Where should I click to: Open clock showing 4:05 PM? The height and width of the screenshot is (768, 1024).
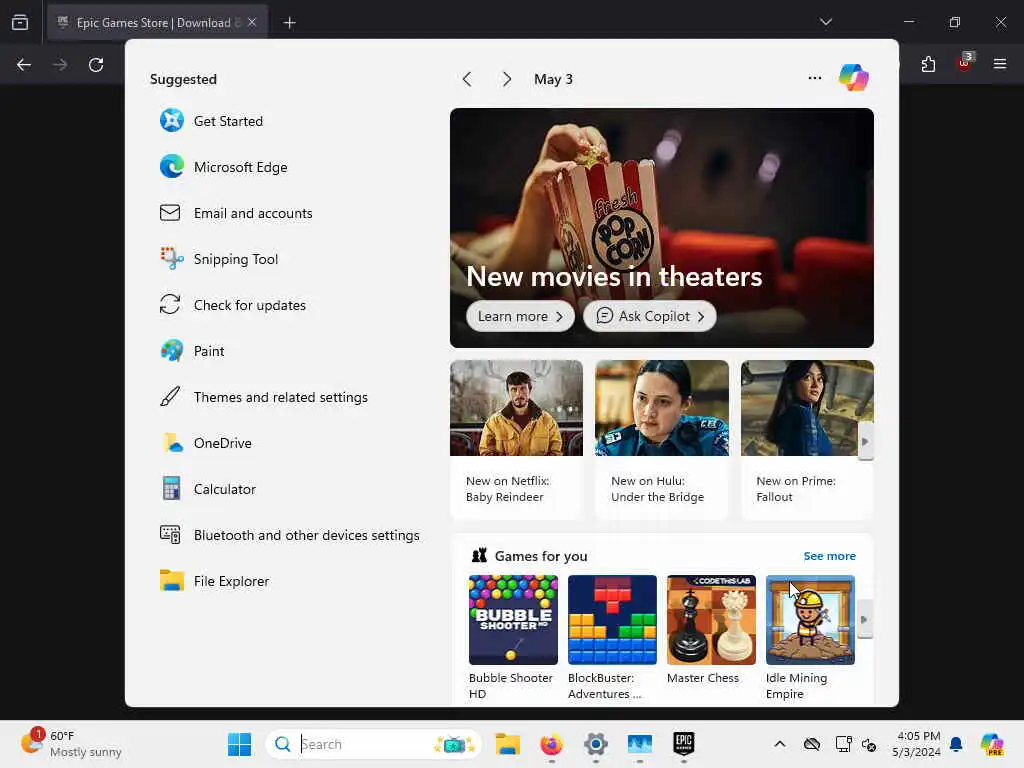point(918,744)
